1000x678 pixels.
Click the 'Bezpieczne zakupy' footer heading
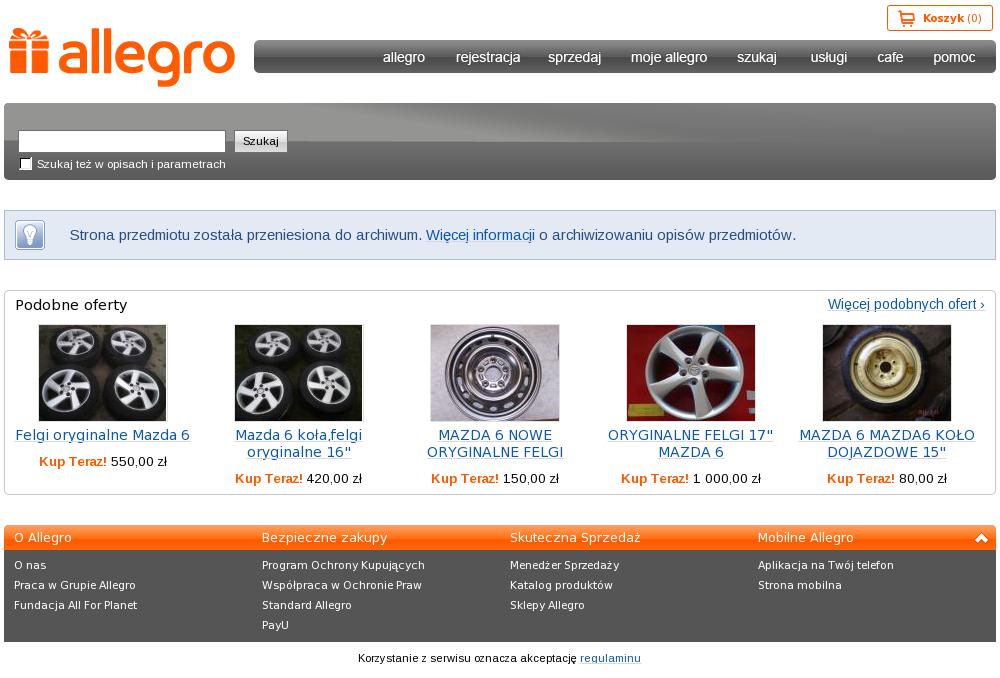(x=325, y=538)
